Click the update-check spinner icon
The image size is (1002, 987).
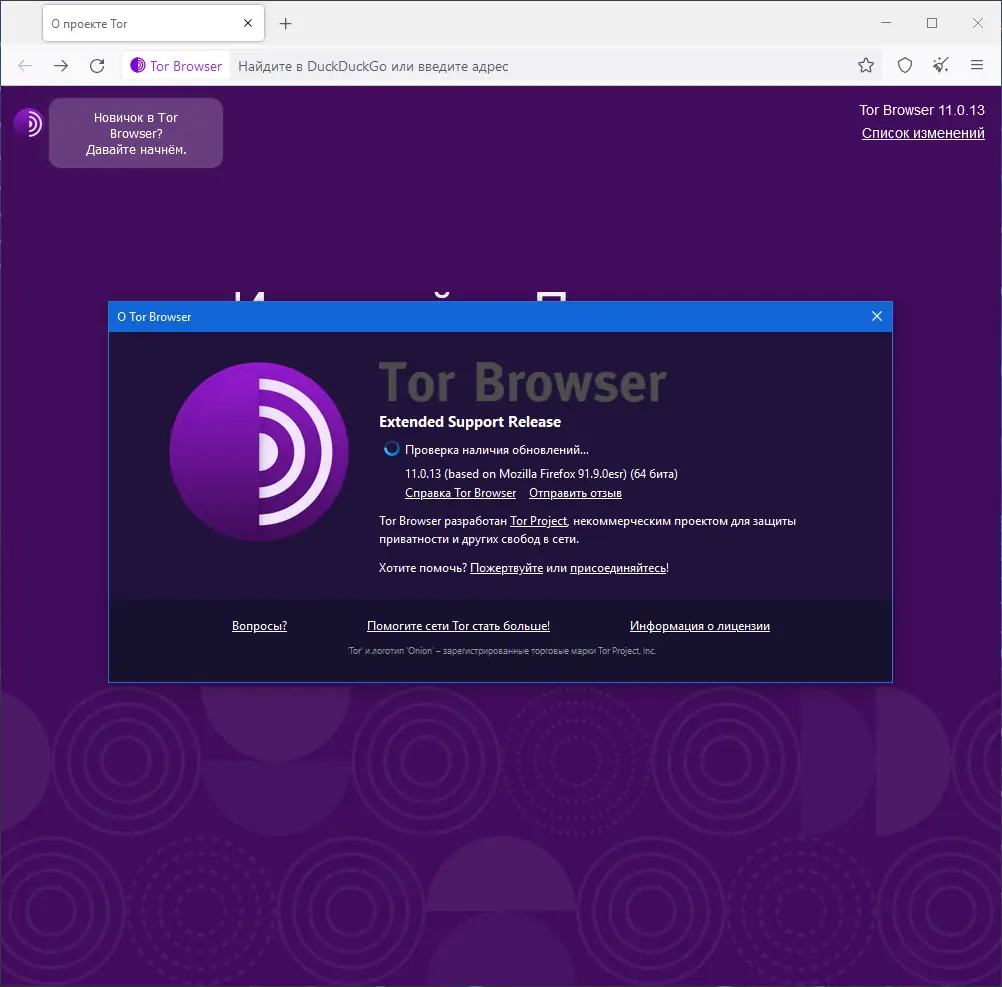(x=391, y=449)
